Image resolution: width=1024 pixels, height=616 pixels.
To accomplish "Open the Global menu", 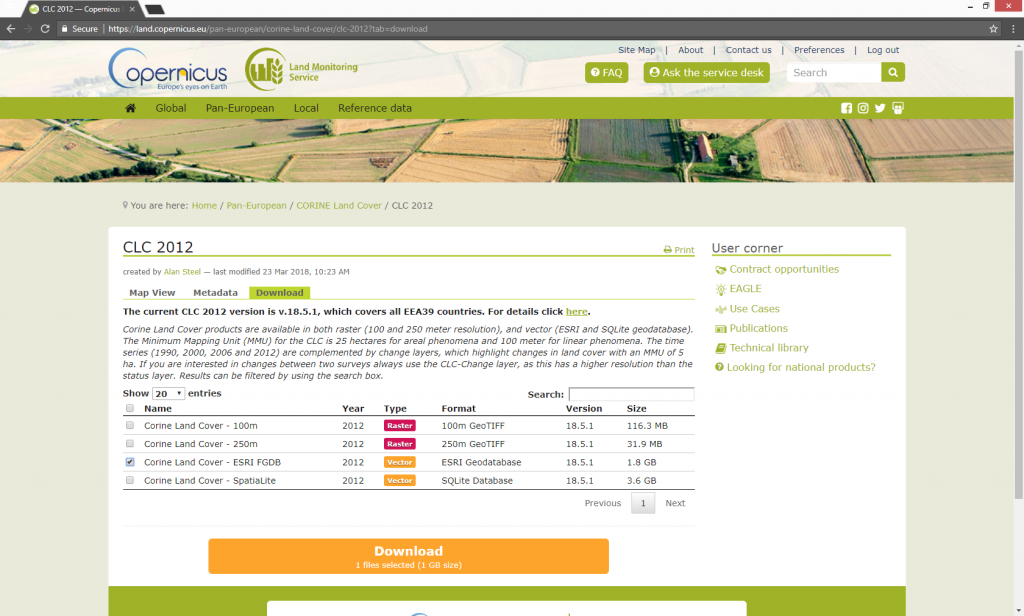I will 170,108.
